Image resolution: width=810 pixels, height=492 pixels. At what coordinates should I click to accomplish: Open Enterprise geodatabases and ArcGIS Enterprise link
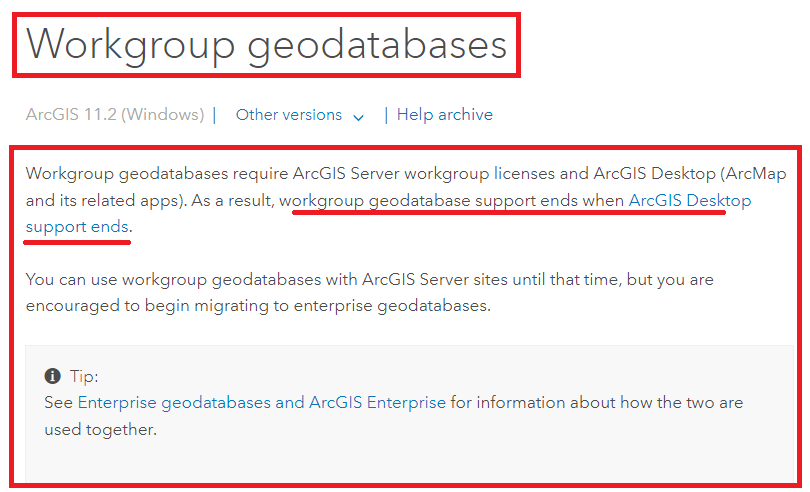point(261,403)
